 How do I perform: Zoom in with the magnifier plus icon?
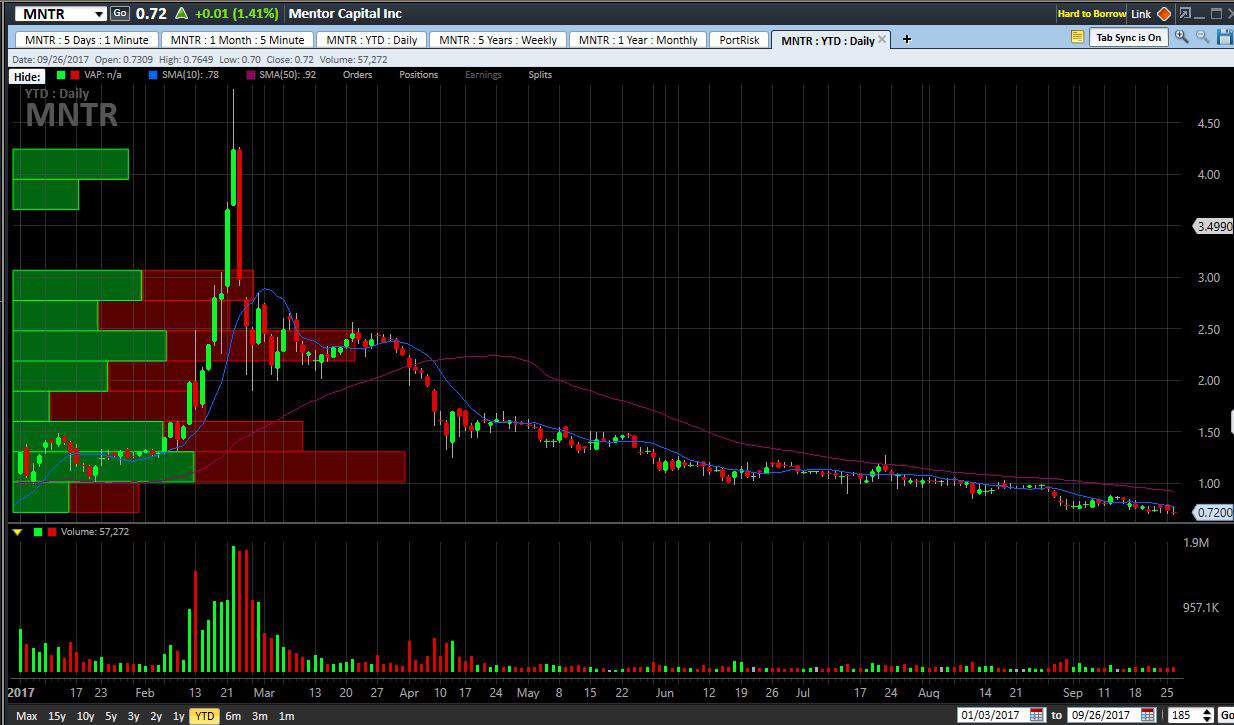1181,37
